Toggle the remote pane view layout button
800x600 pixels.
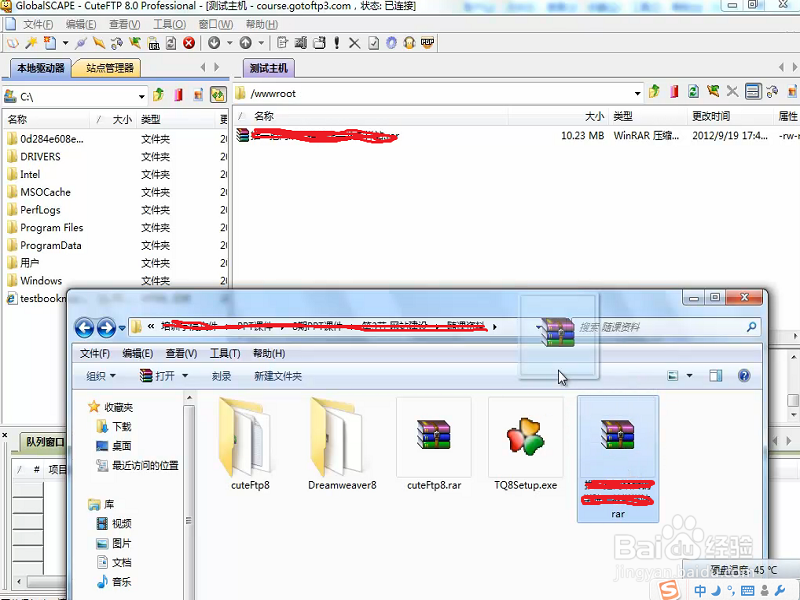pos(753,92)
